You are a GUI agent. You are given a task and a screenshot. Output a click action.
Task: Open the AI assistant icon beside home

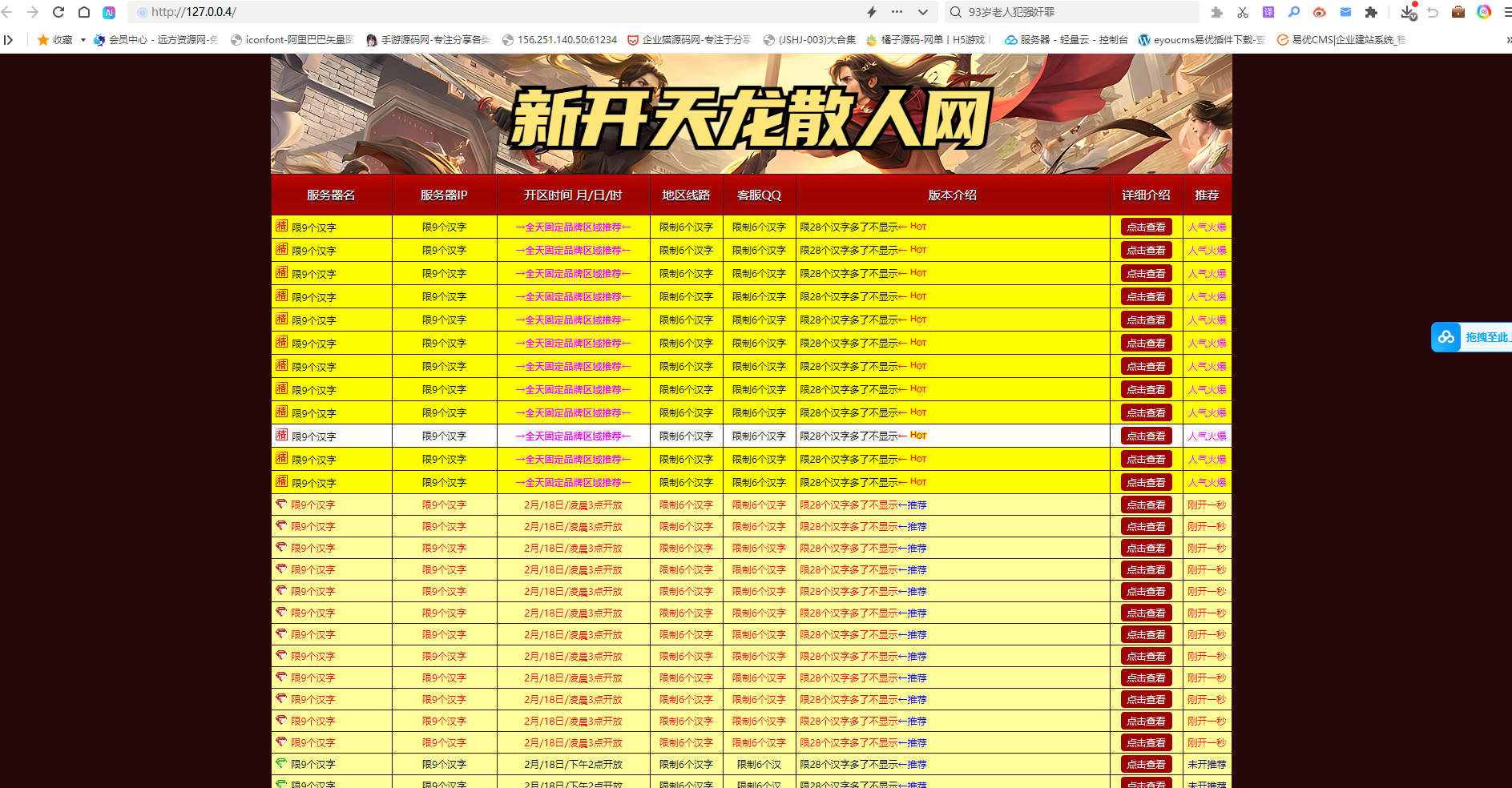coord(110,12)
